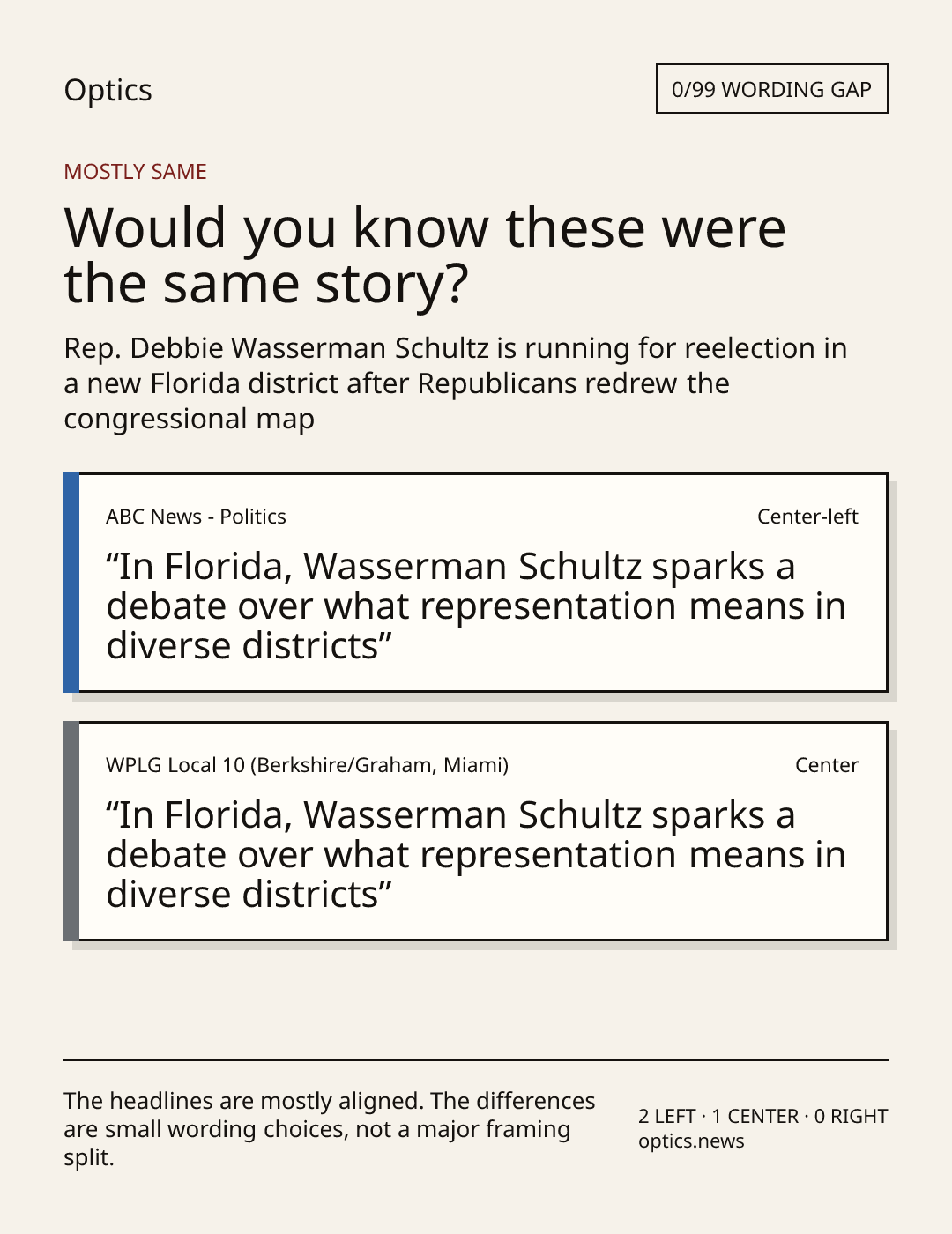Click the blue bias stripe on ABC card
952x1234 pixels.
71,583
